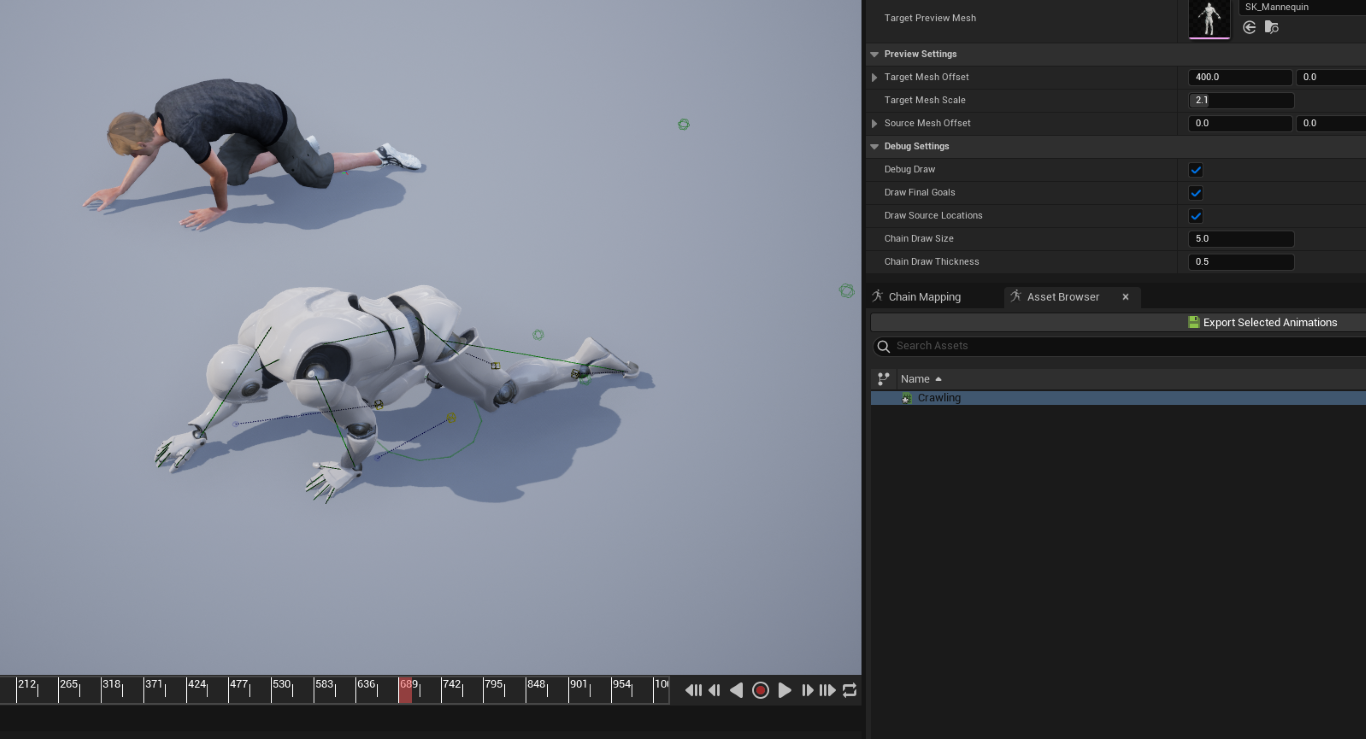Viewport: 1366px width, 739px height.
Task: Click the second Target Mesh Offset value field
Action: tap(1331, 77)
